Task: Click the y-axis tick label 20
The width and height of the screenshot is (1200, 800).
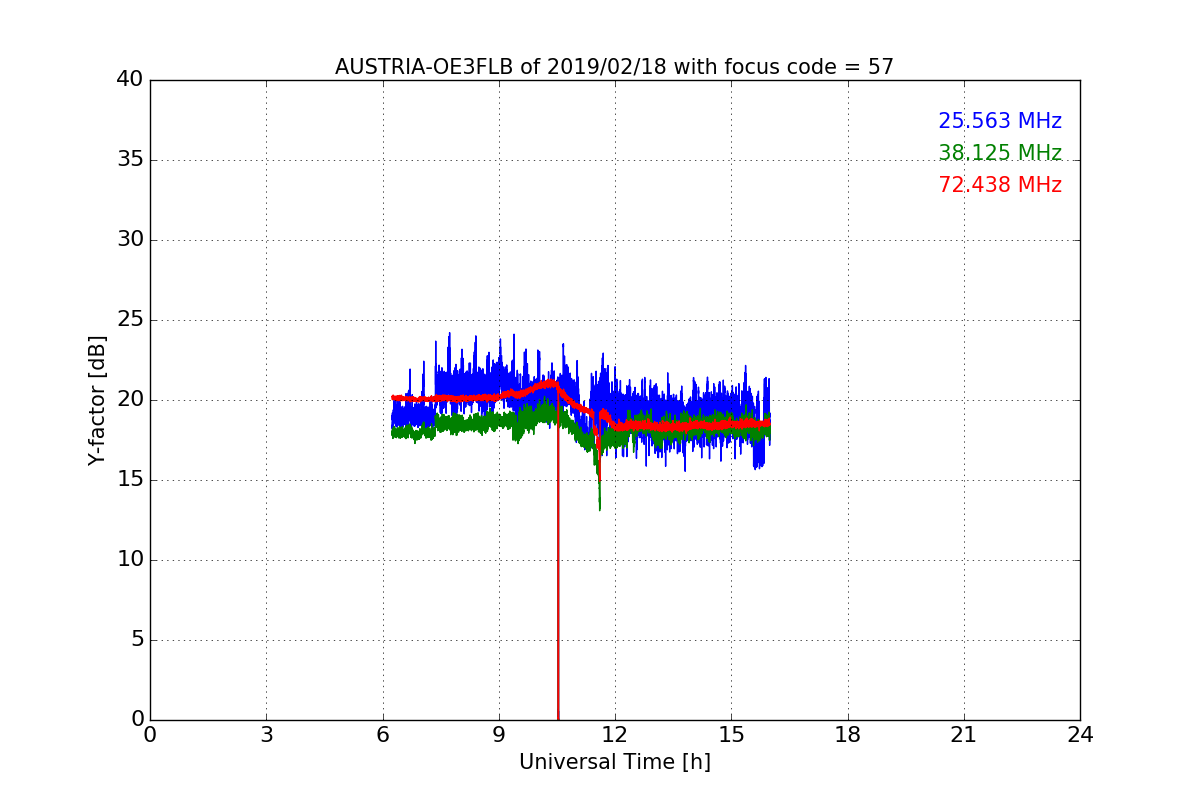Action: click(130, 400)
